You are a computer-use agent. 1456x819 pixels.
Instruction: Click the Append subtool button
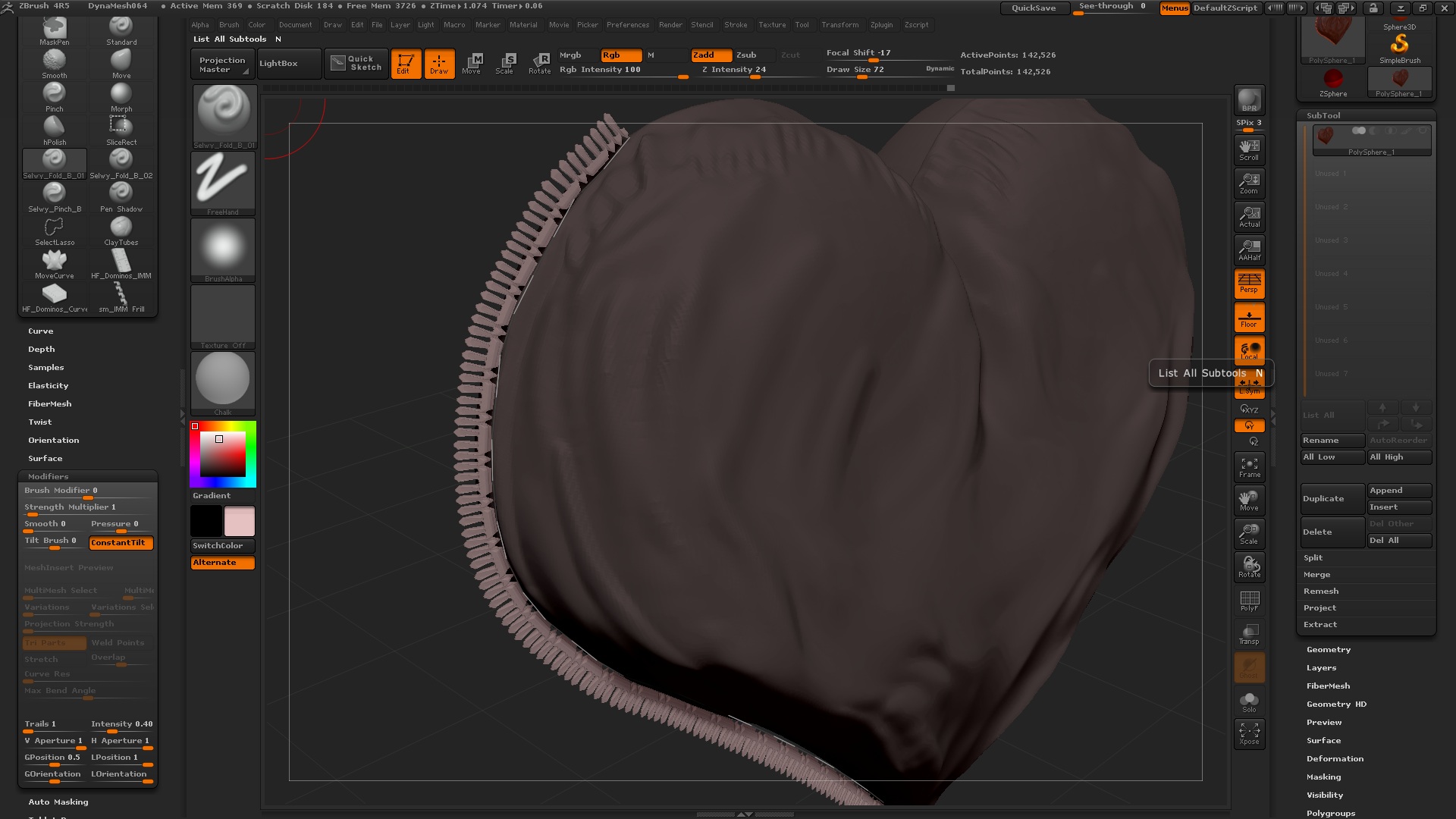1399,491
